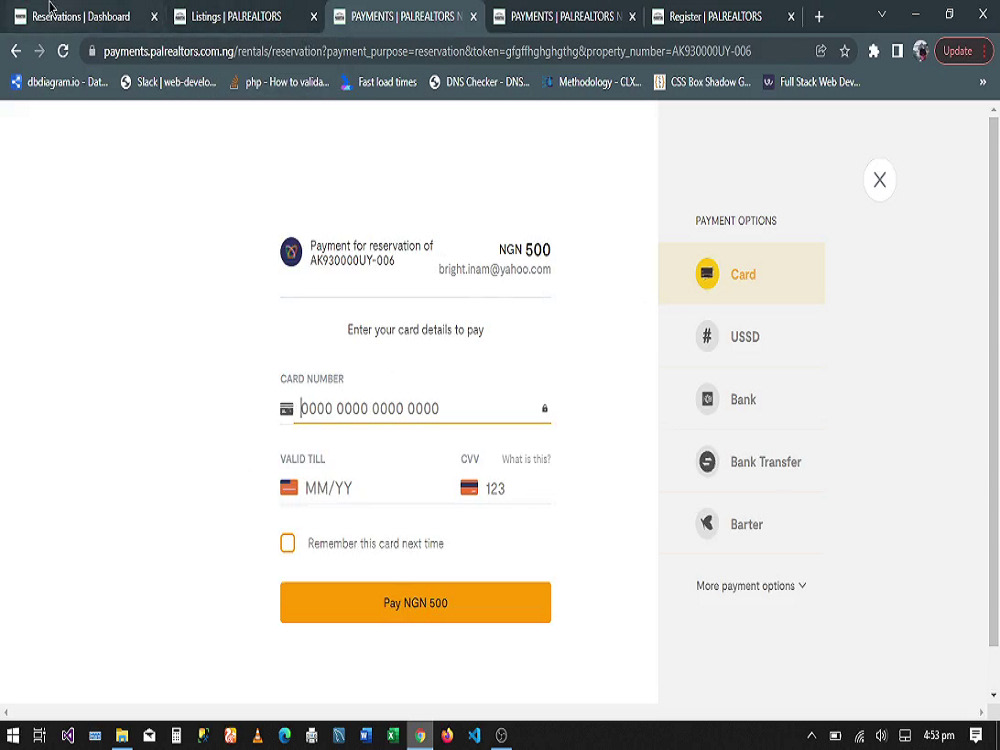
Task: Focus the card number field
Action: click(418, 408)
